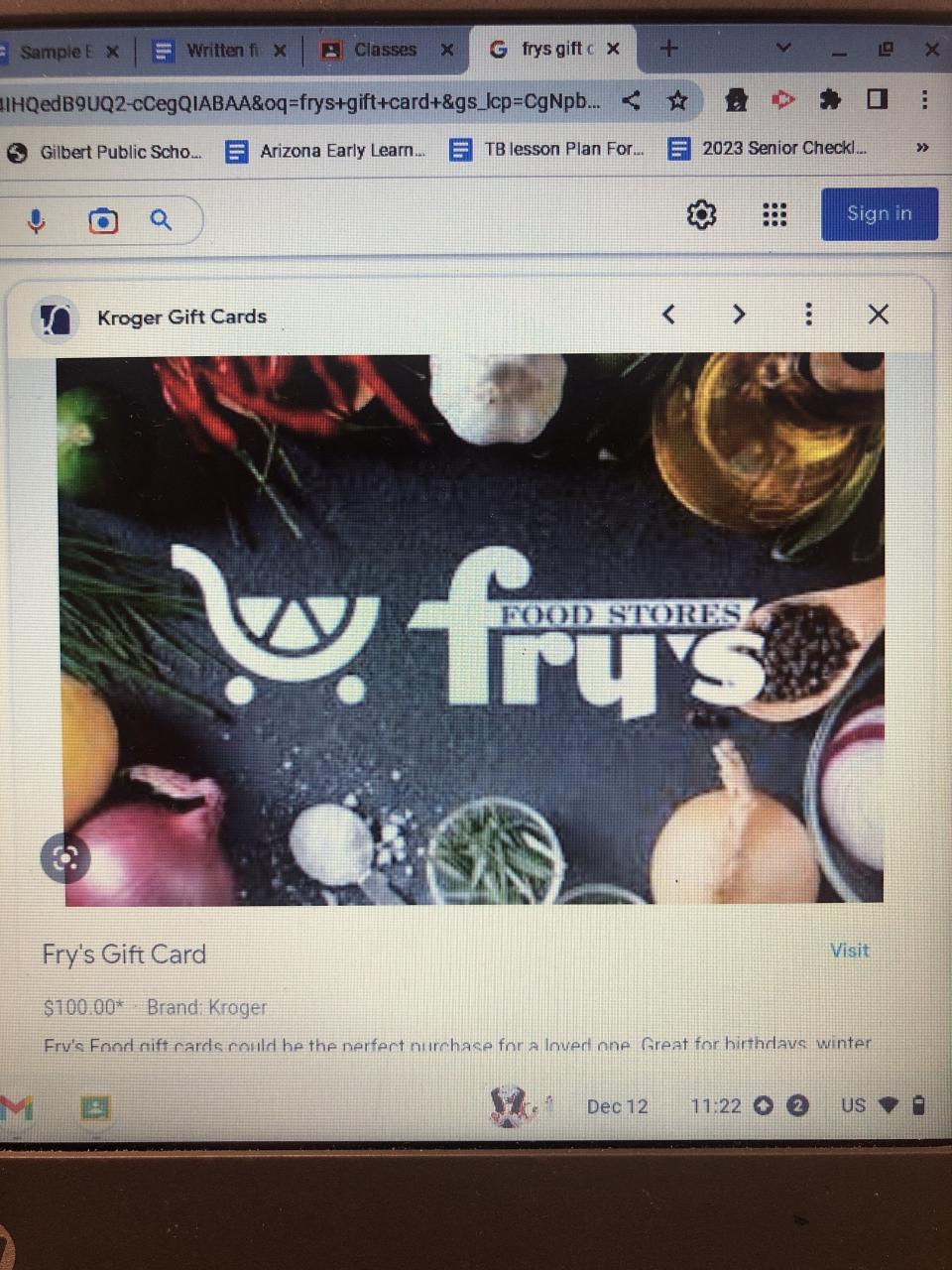Open Google quick settings gear

701,214
